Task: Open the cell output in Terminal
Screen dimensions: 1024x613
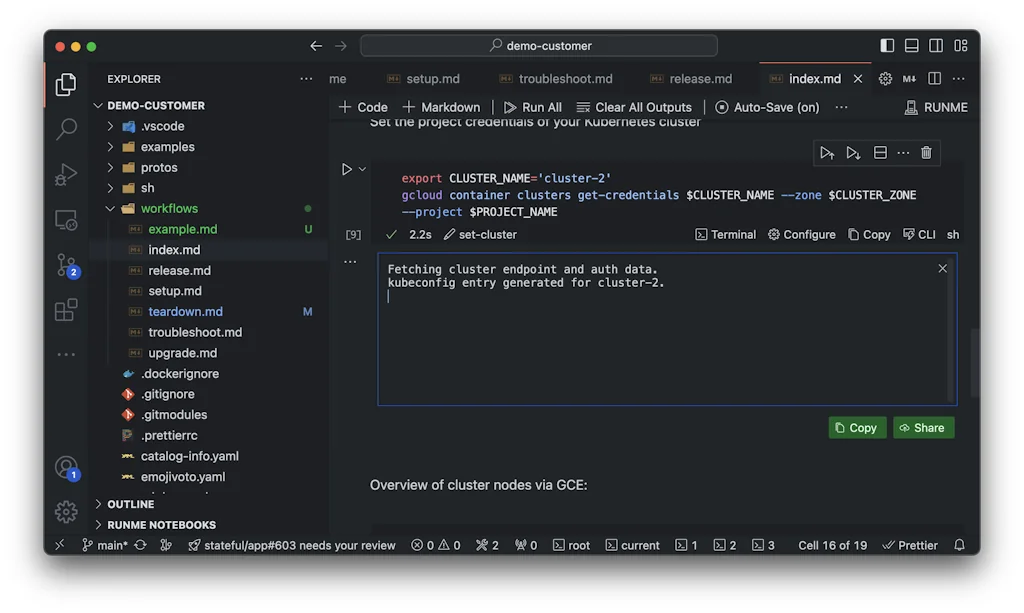Action: (x=725, y=234)
